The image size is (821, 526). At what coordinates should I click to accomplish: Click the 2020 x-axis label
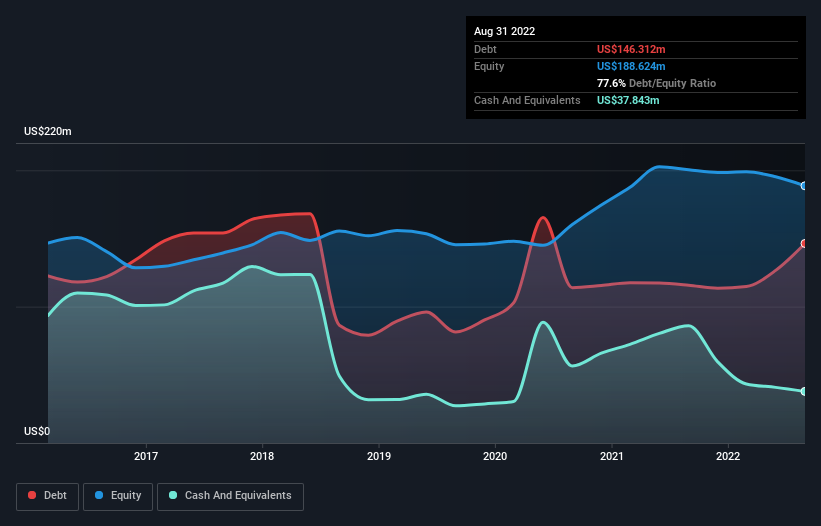point(495,456)
